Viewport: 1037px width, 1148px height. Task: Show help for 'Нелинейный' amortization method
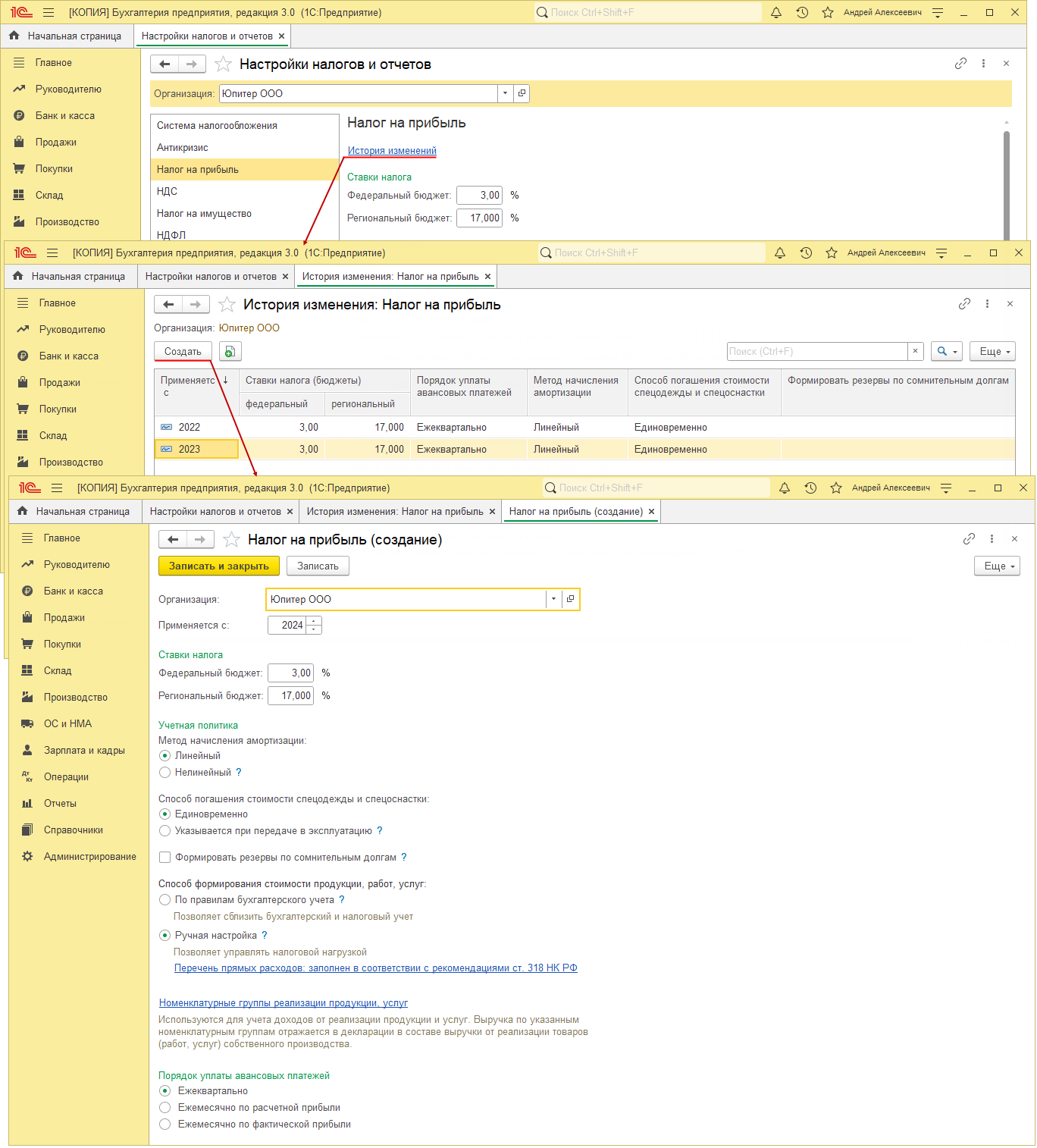[x=239, y=773]
